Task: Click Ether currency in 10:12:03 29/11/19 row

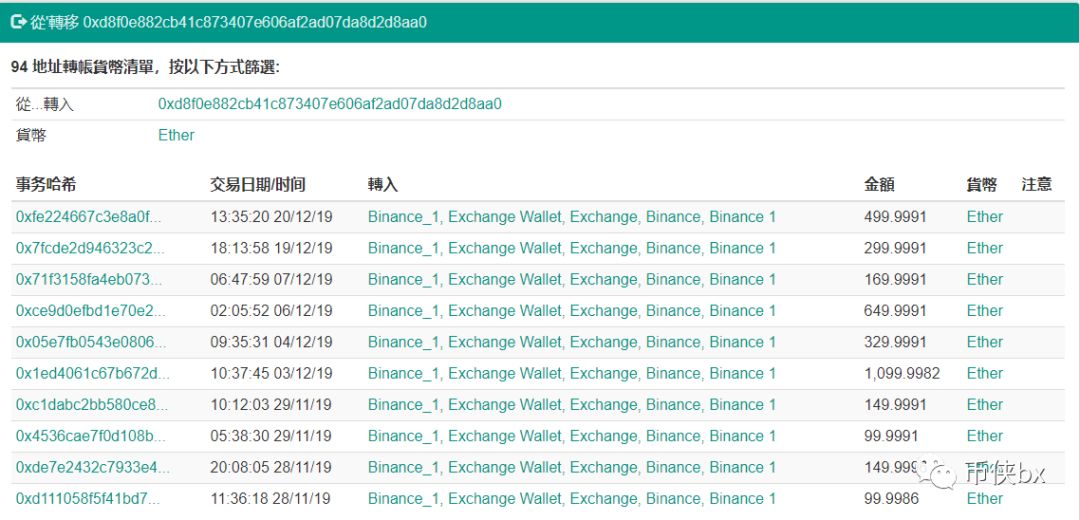Action: (x=985, y=405)
